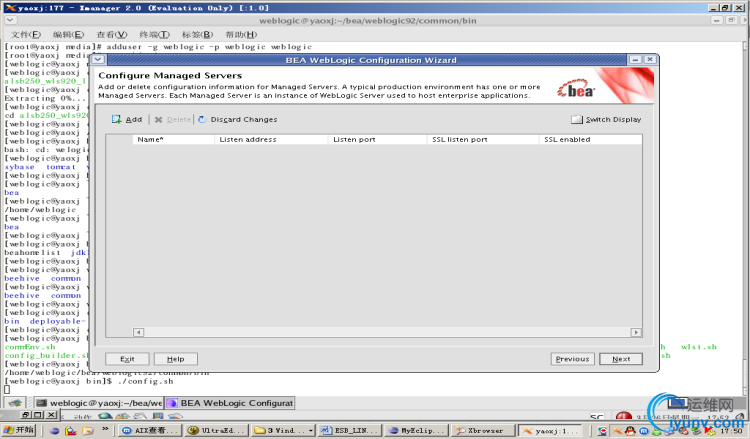Expand the quick launch overflow chevron
This screenshot has width=750, height=439.
(105, 429)
